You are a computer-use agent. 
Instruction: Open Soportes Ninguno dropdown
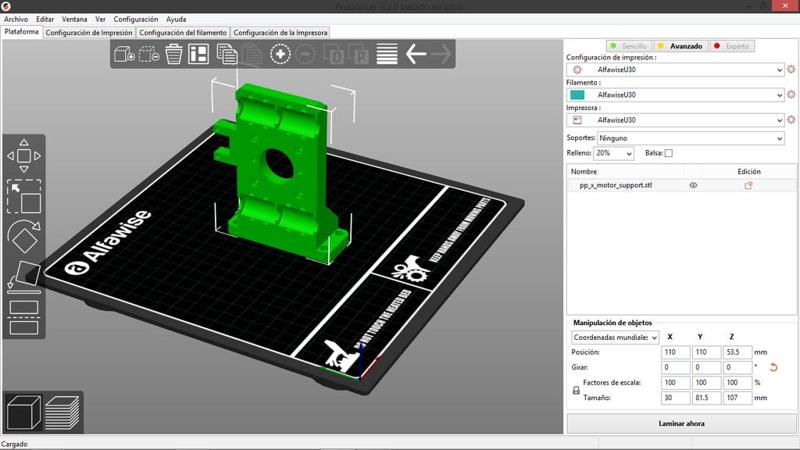691,138
